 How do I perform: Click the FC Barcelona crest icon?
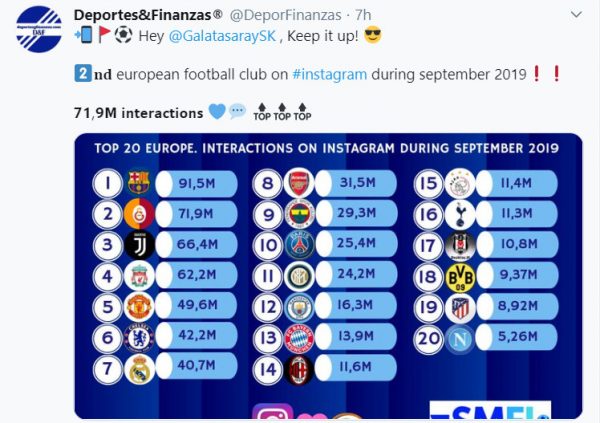coord(139,182)
